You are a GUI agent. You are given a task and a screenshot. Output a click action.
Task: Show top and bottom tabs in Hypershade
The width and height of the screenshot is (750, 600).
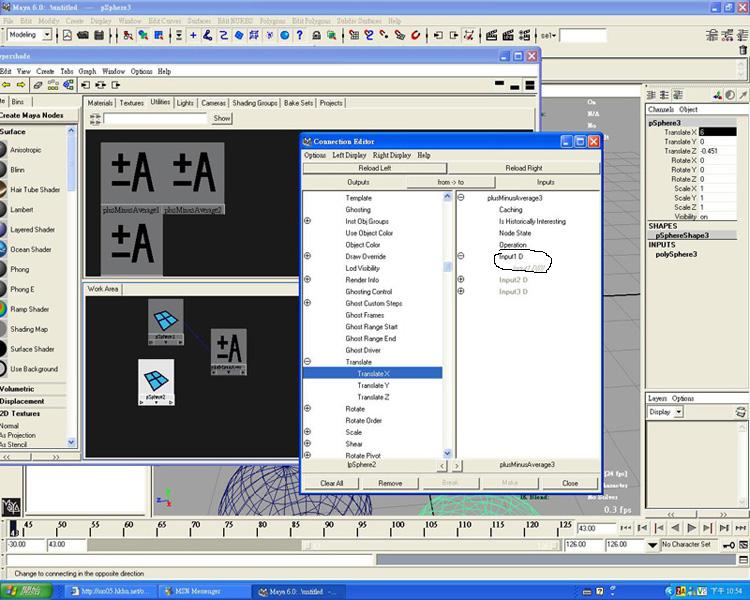[529, 85]
